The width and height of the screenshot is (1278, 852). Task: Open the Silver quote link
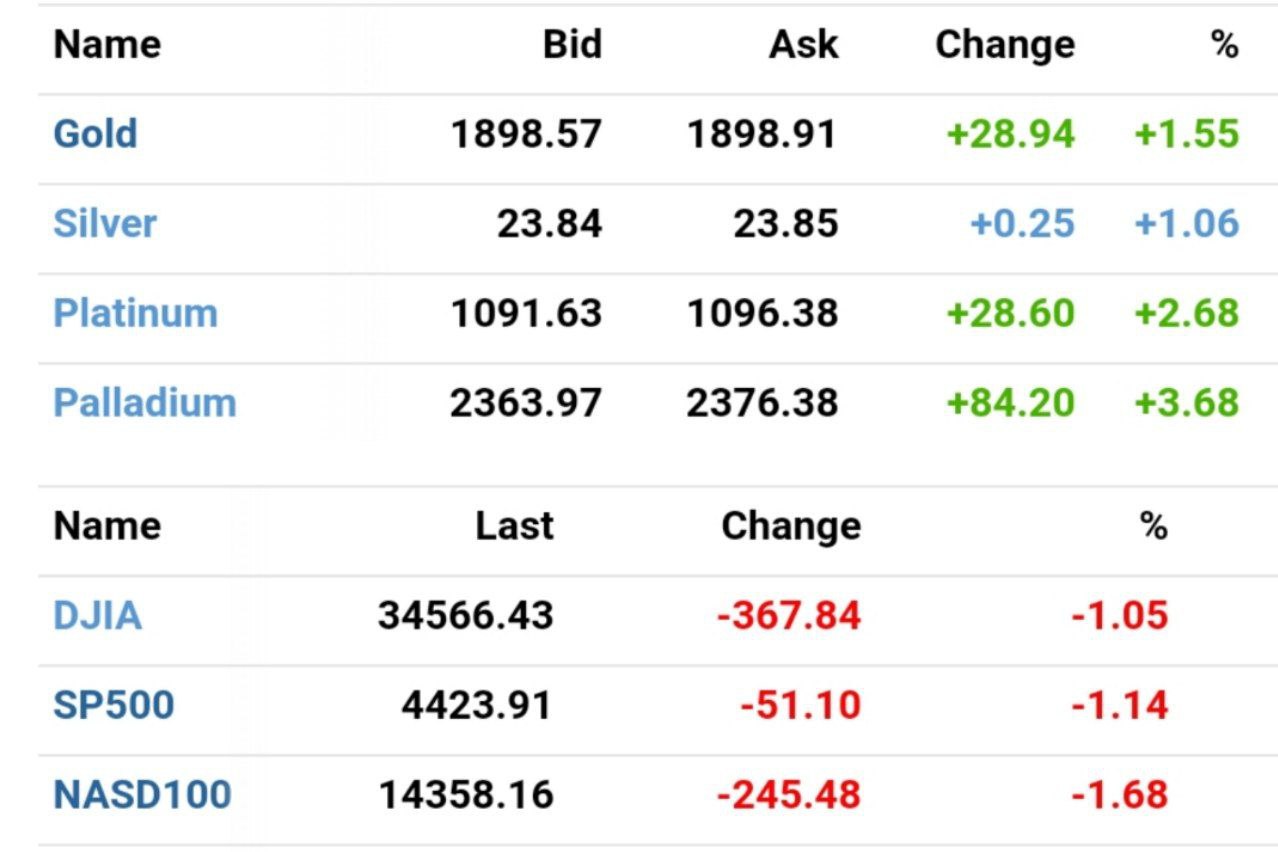click(x=105, y=223)
